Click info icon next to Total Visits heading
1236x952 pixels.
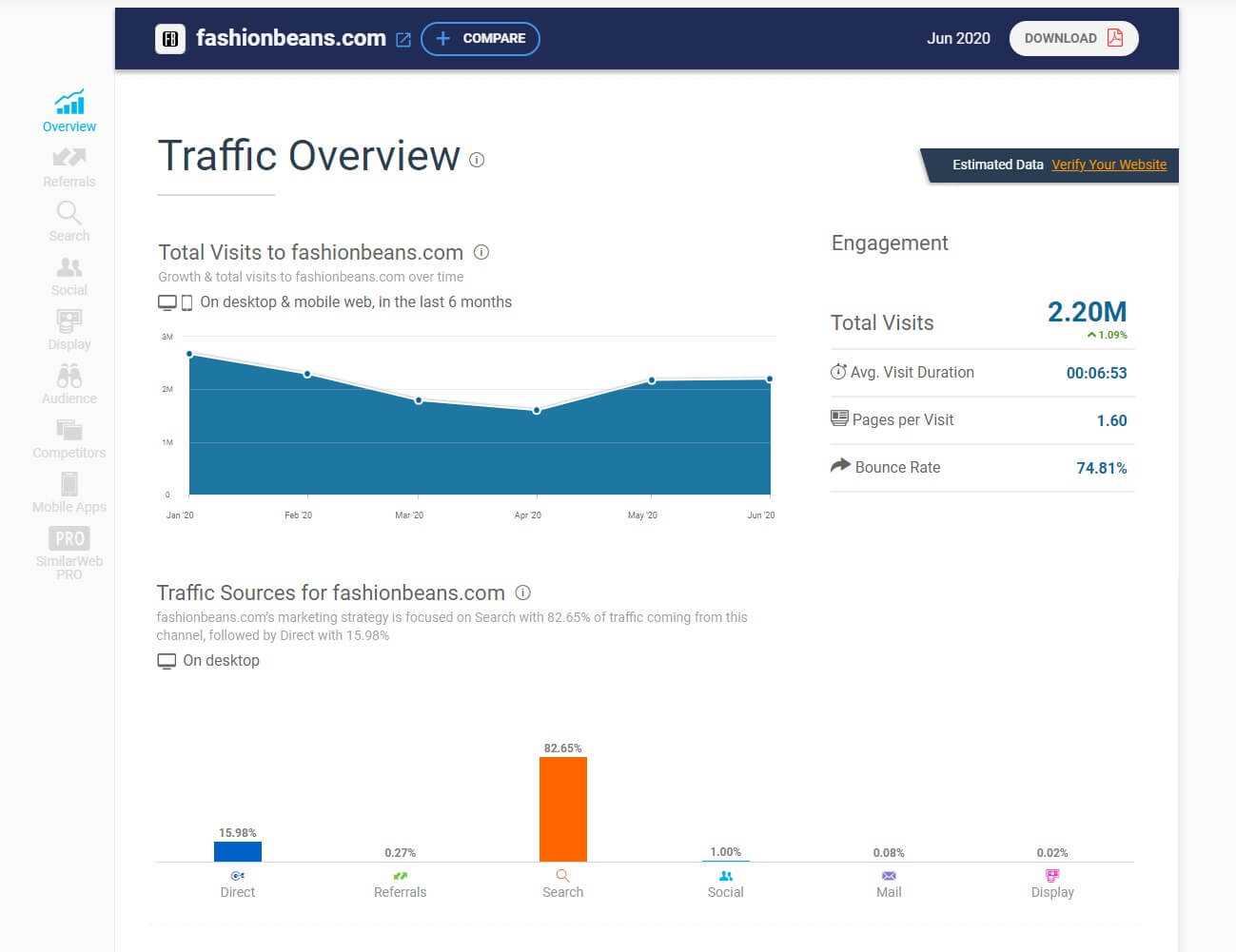[481, 252]
